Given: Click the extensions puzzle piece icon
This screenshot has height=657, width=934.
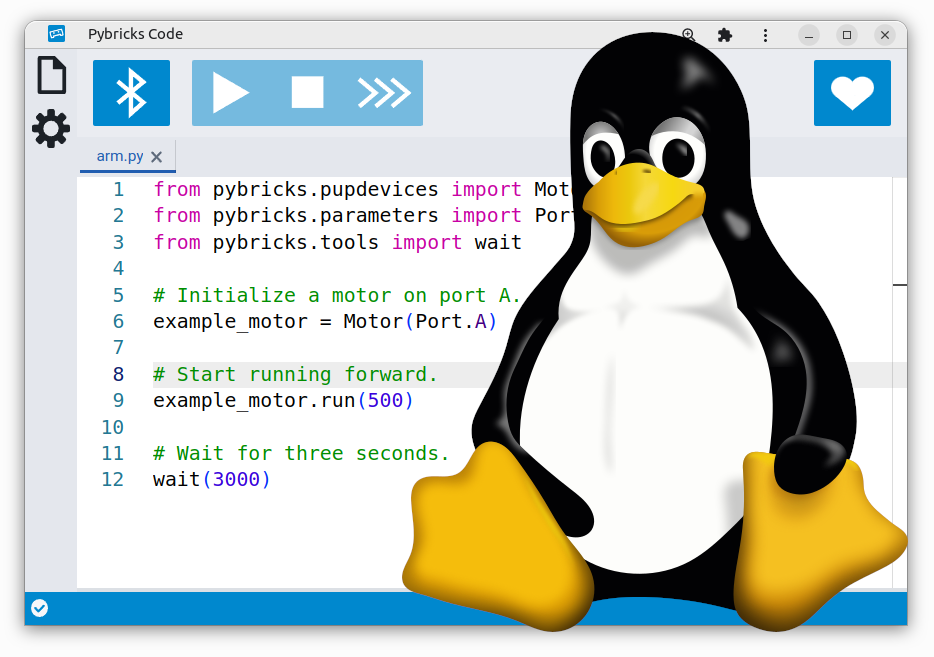Looking at the screenshot, I should tap(725, 35).
